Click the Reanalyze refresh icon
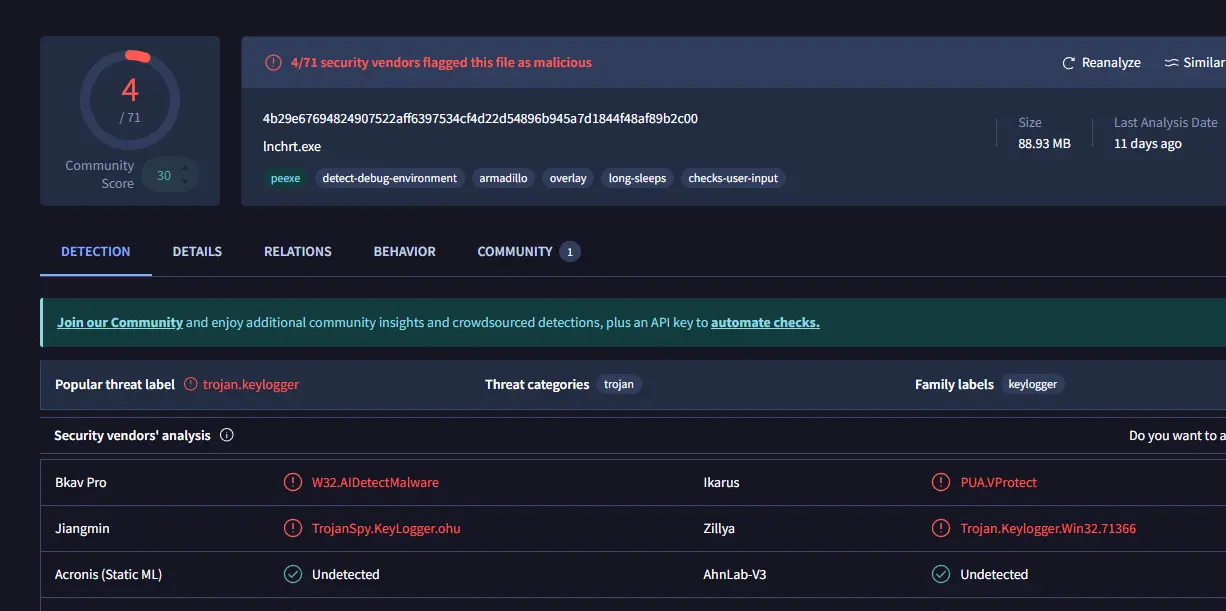This screenshot has height=611, width=1226. [1068, 63]
